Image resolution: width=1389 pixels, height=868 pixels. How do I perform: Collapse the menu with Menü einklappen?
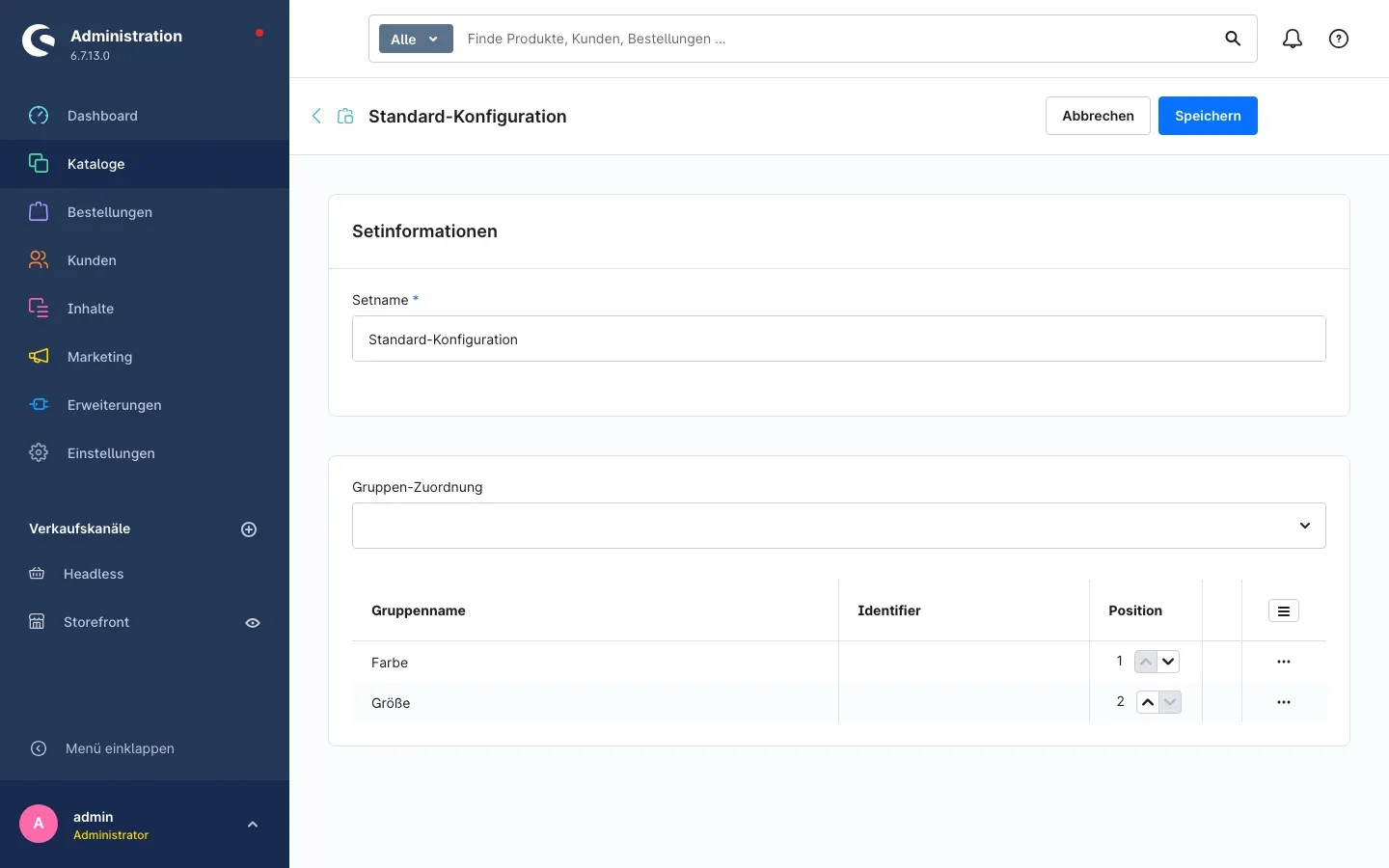pos(145,748)
